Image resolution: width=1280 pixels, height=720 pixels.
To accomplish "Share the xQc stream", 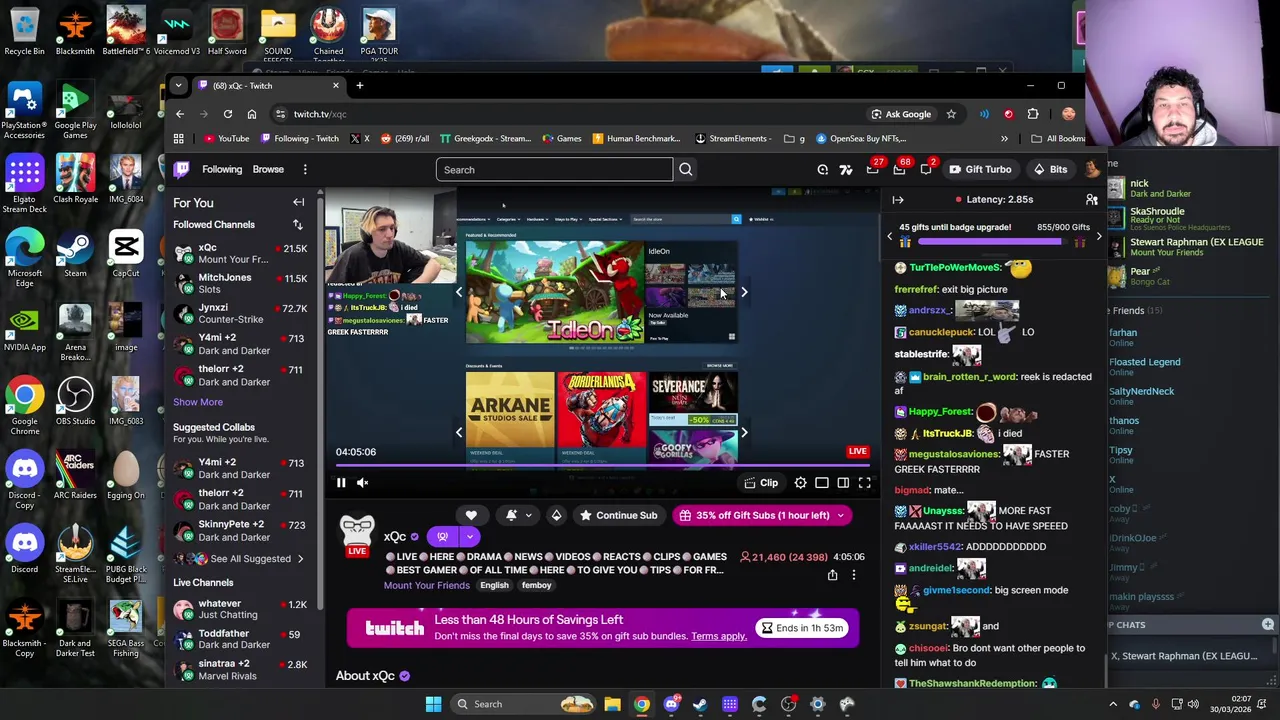I will tap(832, 575).
